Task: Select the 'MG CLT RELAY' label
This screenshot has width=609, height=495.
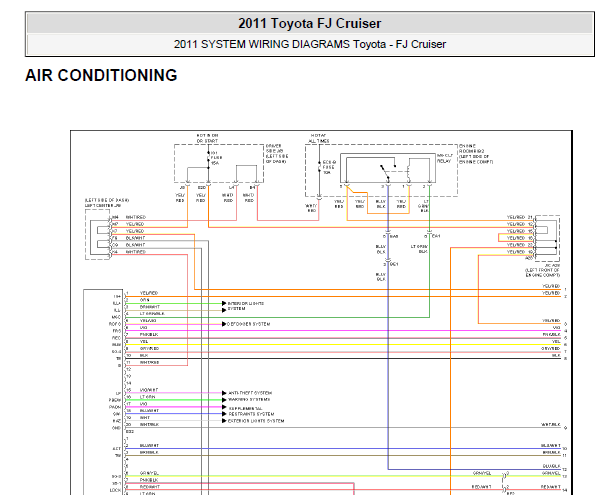Action: [445, 158]
